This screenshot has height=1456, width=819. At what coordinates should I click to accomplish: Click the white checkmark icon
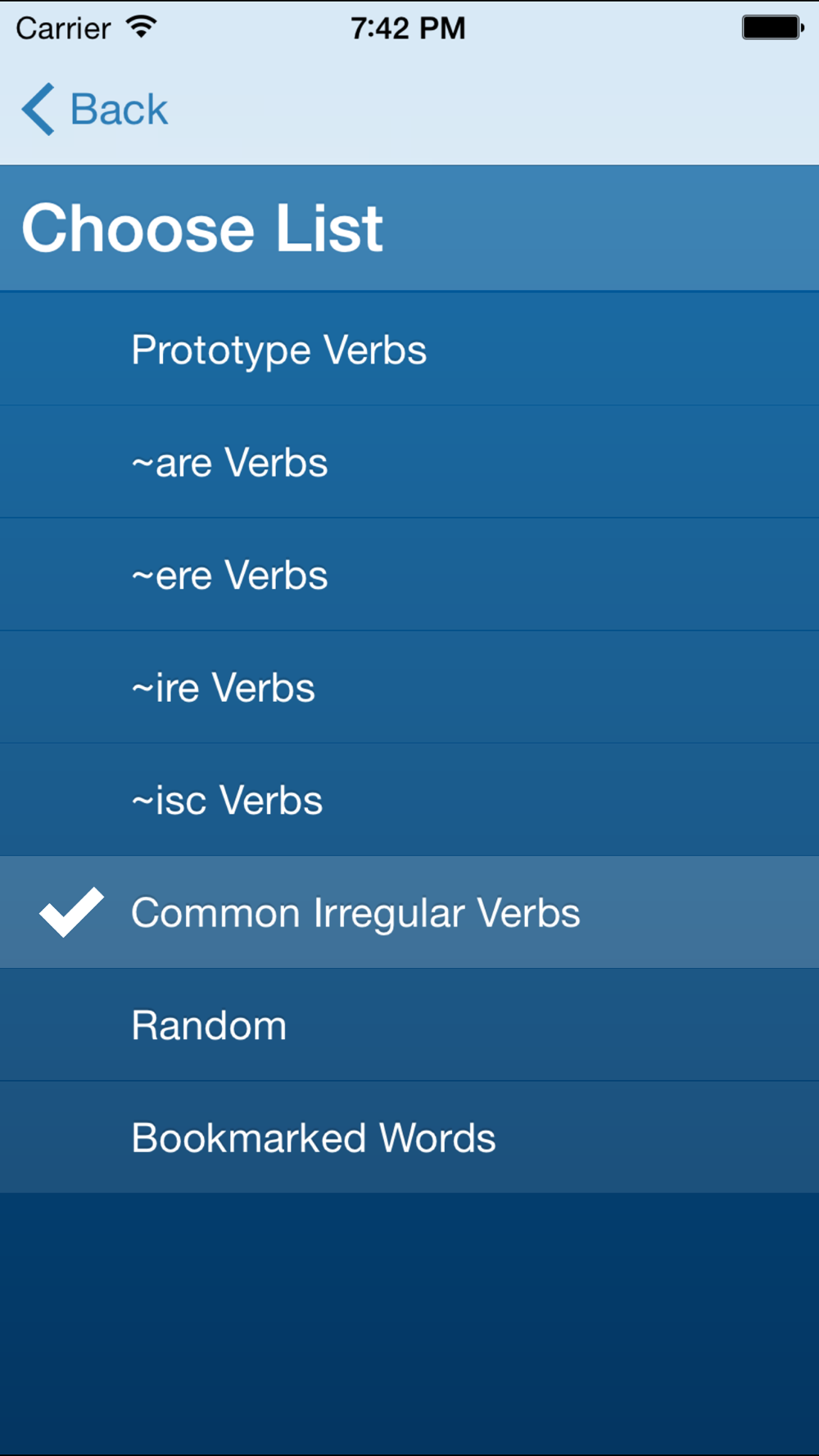tap(72, 911)
